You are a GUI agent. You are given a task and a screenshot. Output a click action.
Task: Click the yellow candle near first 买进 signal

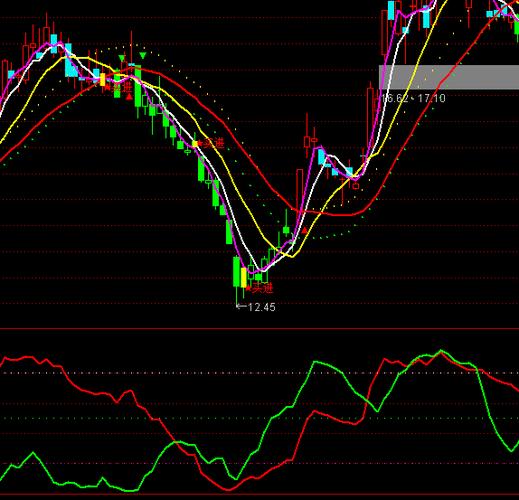click(103, 79)
